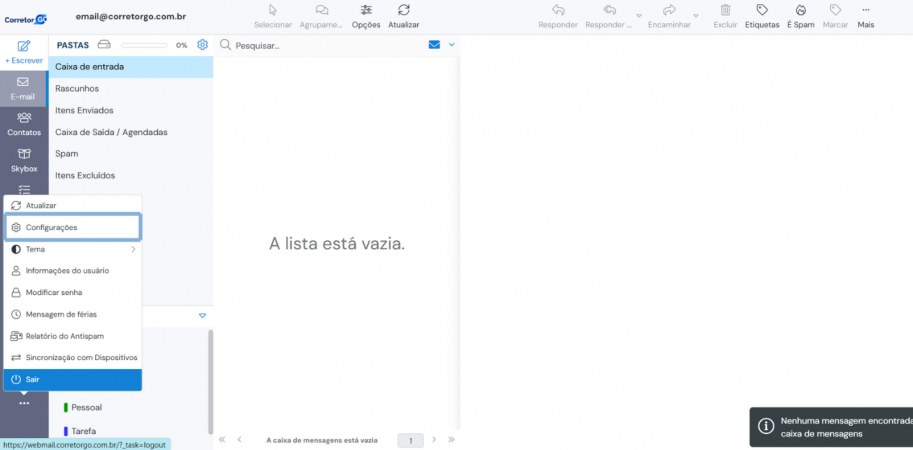The width and height of the screenshot is (913, 450).
Task: Click the page number field
Action: click(x=411, y=441)
